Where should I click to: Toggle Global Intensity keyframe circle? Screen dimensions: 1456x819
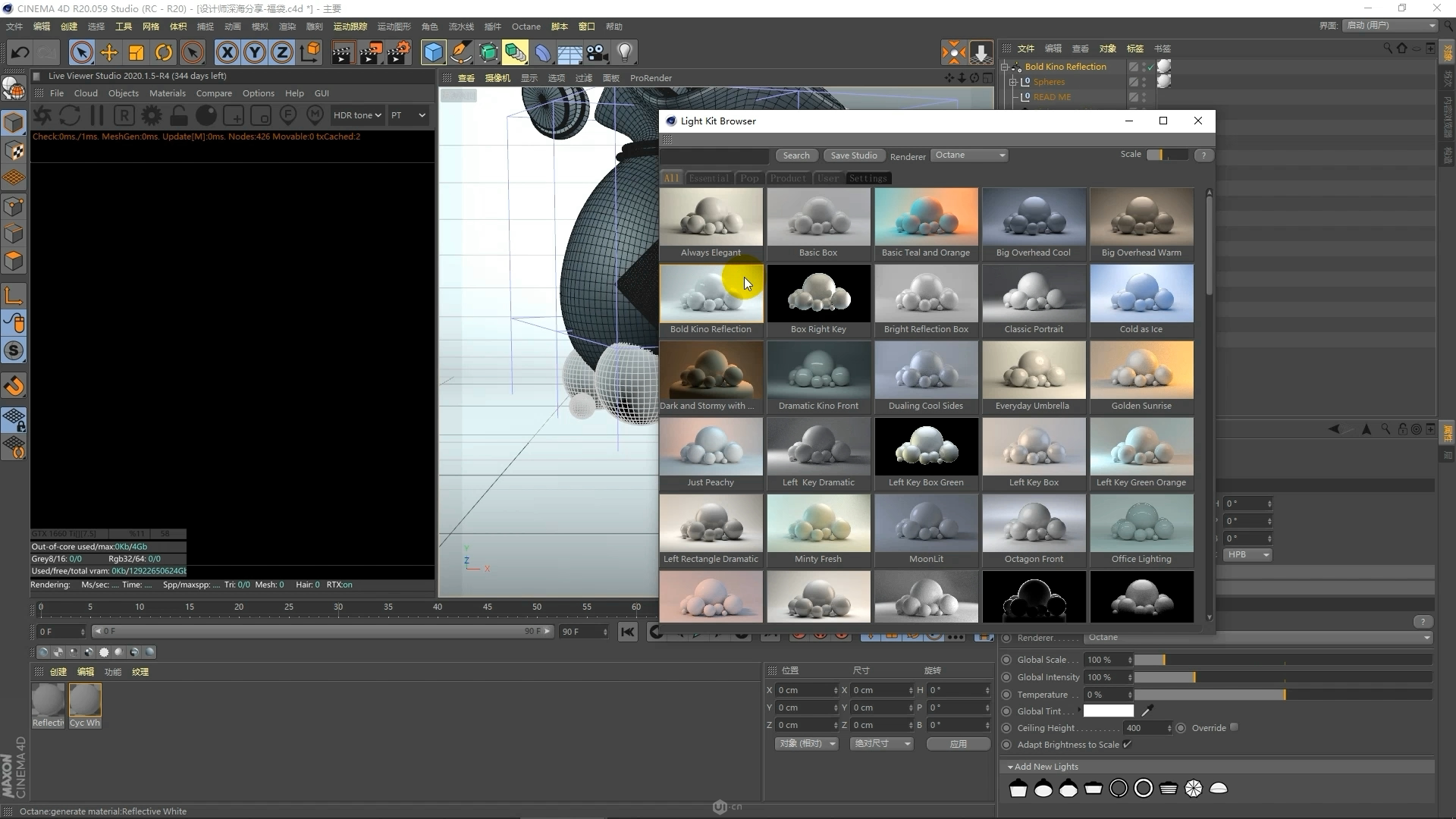[1006, 677]
